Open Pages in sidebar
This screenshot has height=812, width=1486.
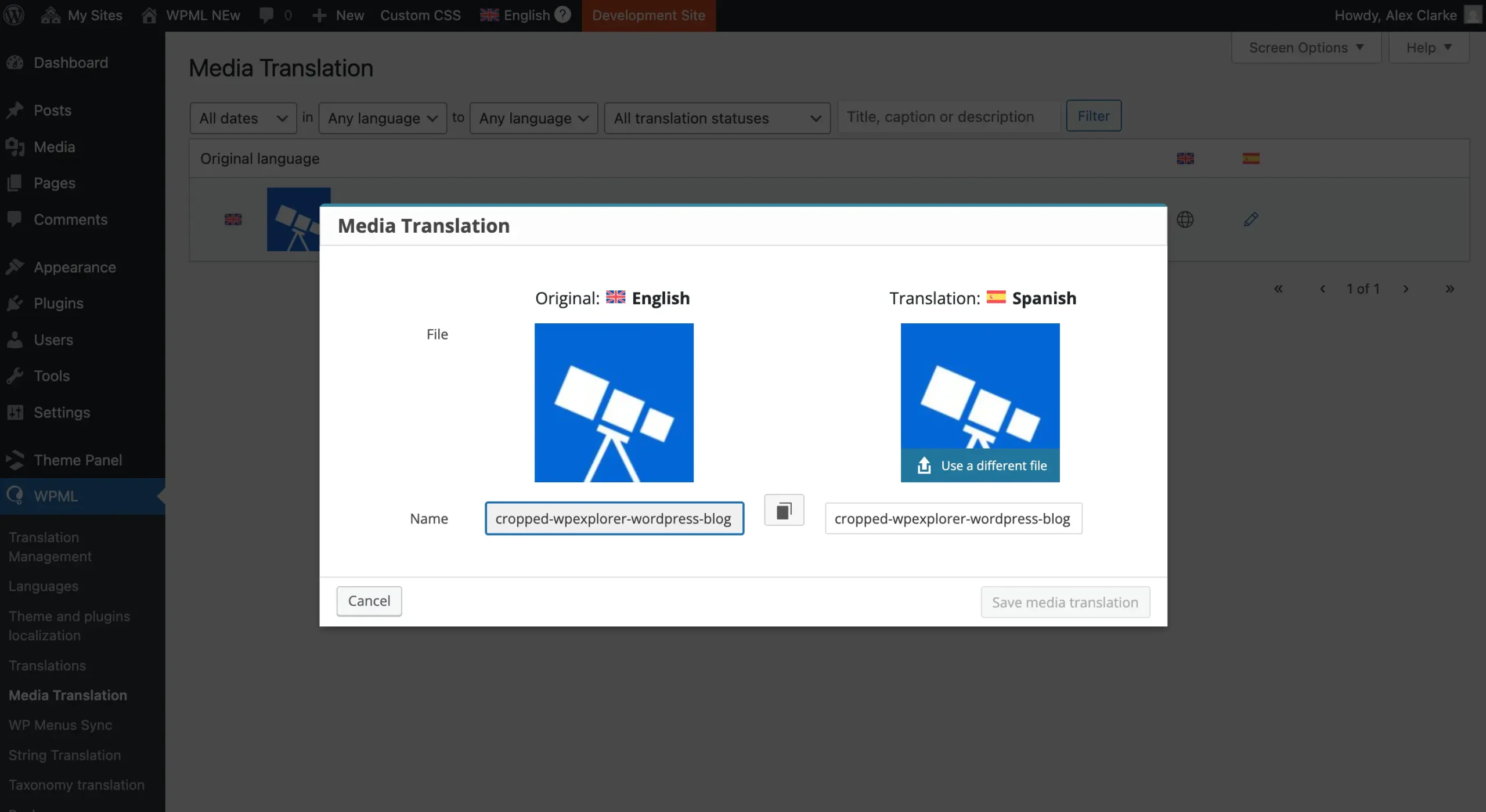82,183
